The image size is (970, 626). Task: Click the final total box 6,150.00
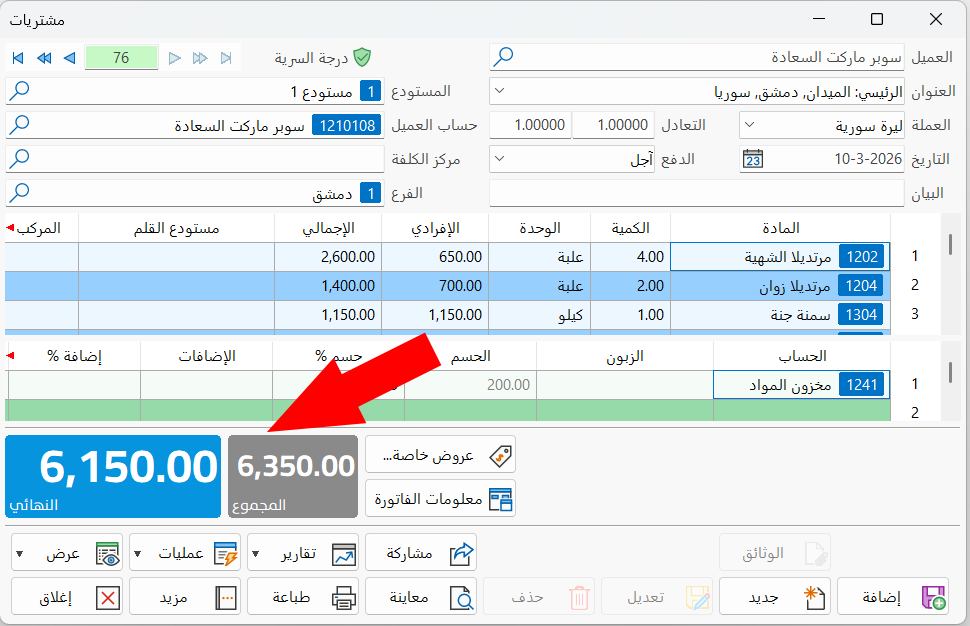coord(113,476)
